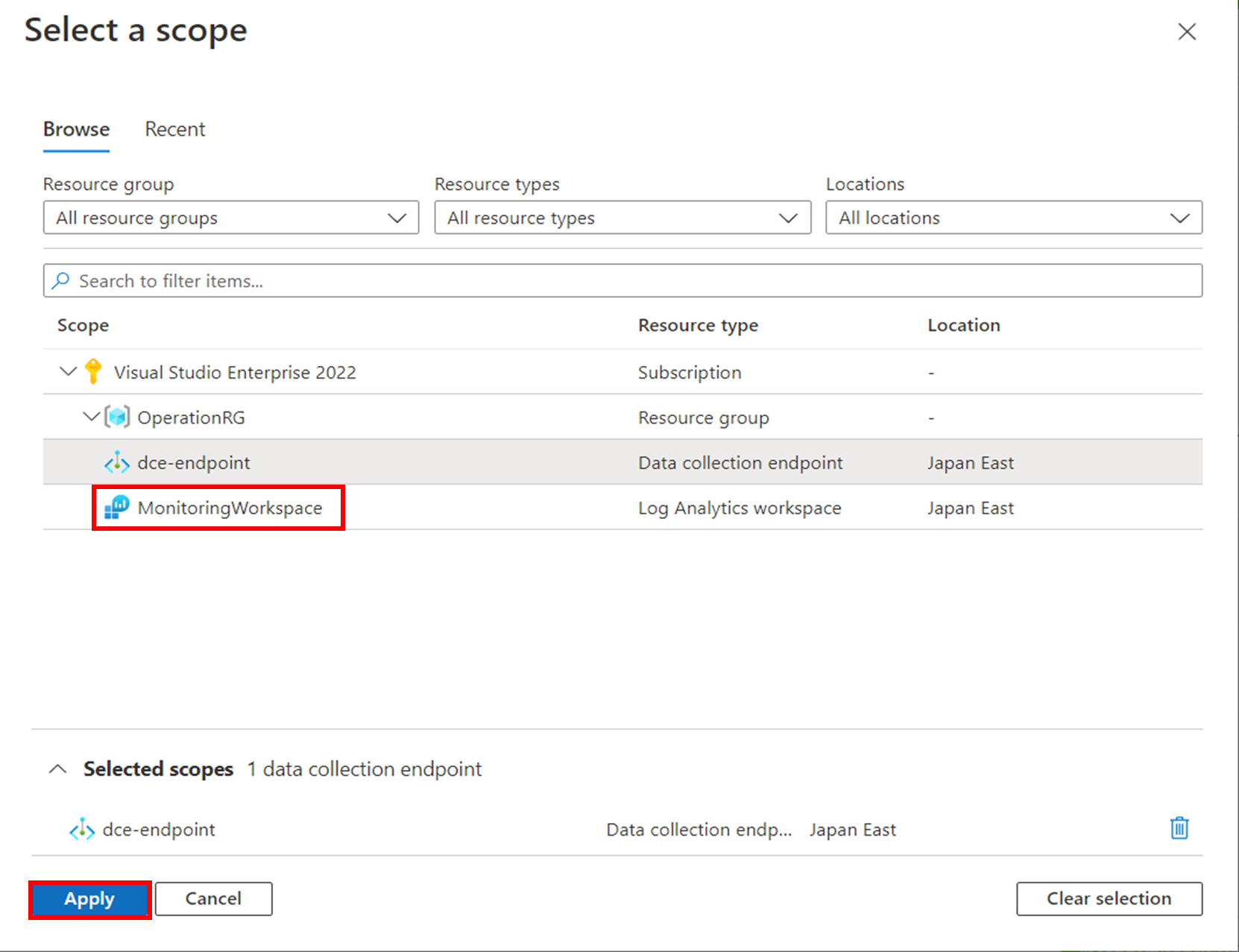Switch to the Recent tab
Screen dimensions: 1239x952
(174, 129)
